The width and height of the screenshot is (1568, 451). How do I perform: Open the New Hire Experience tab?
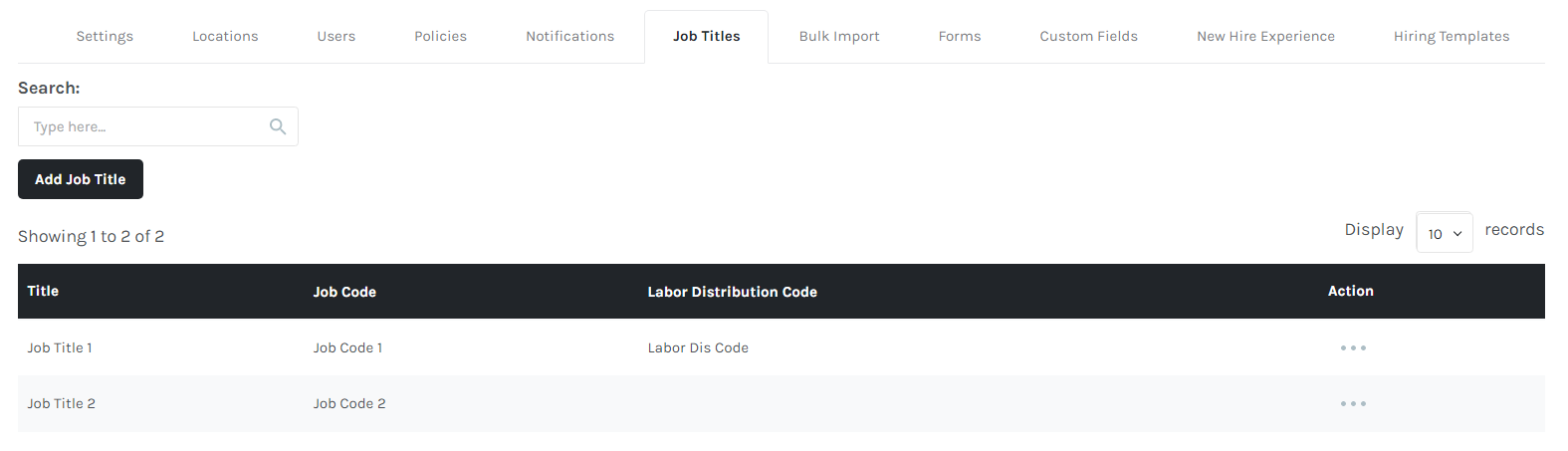tap(1265, 36)
